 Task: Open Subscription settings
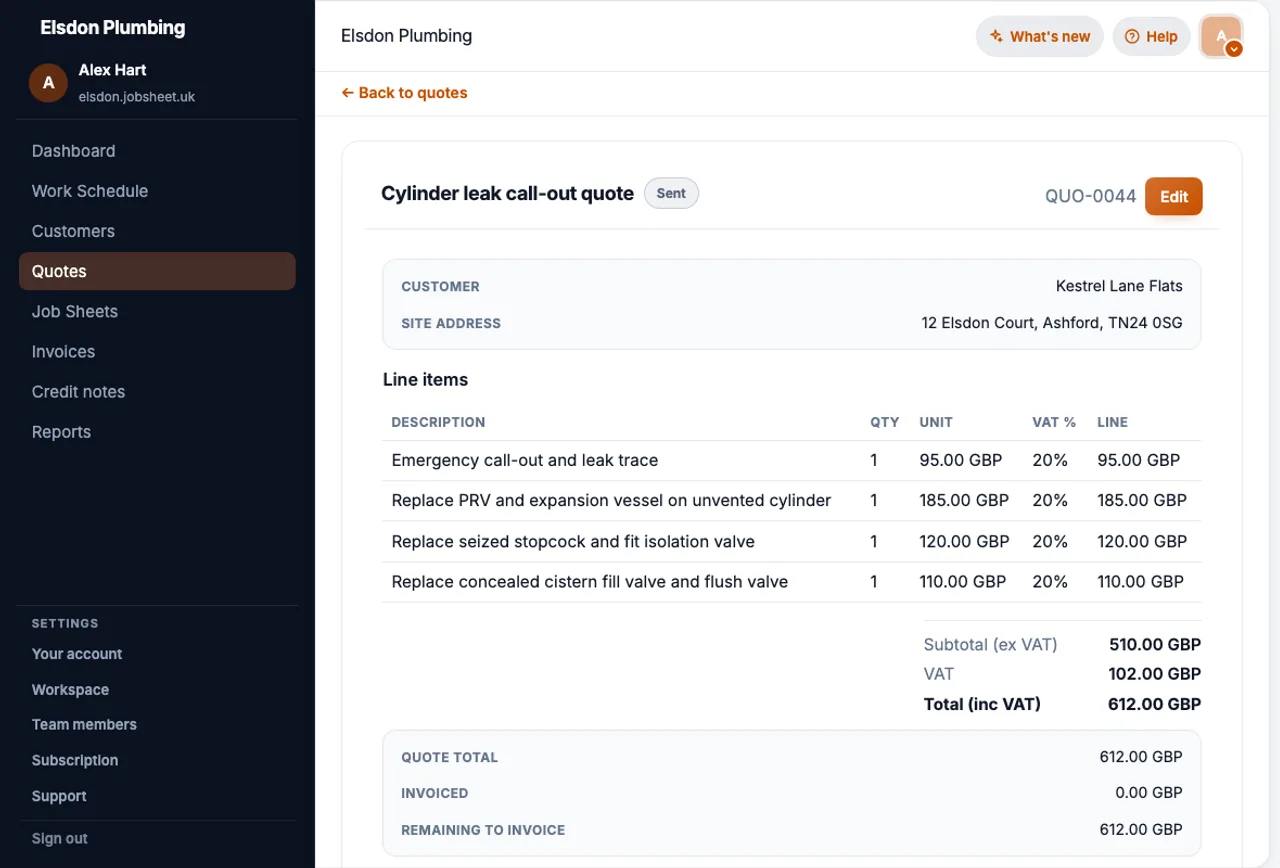75,761
